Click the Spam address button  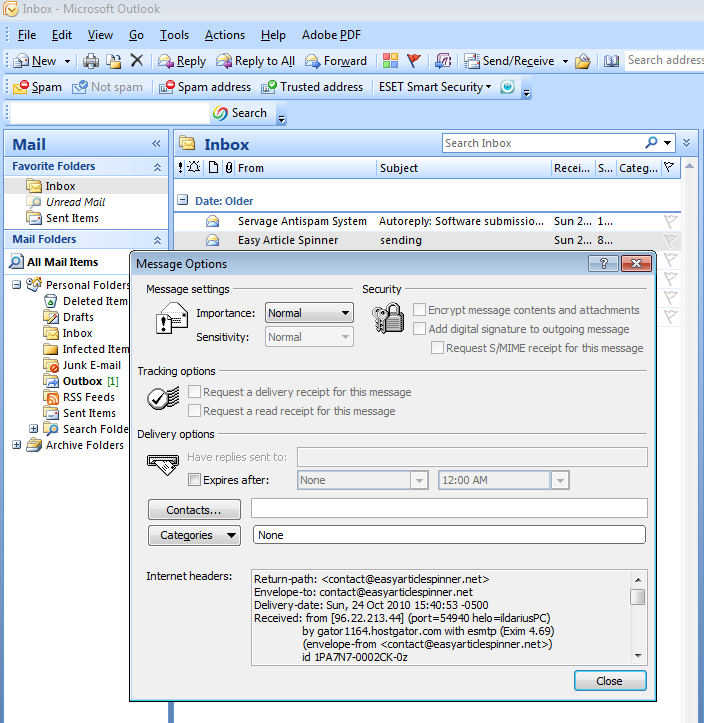[x=205, y=87]
